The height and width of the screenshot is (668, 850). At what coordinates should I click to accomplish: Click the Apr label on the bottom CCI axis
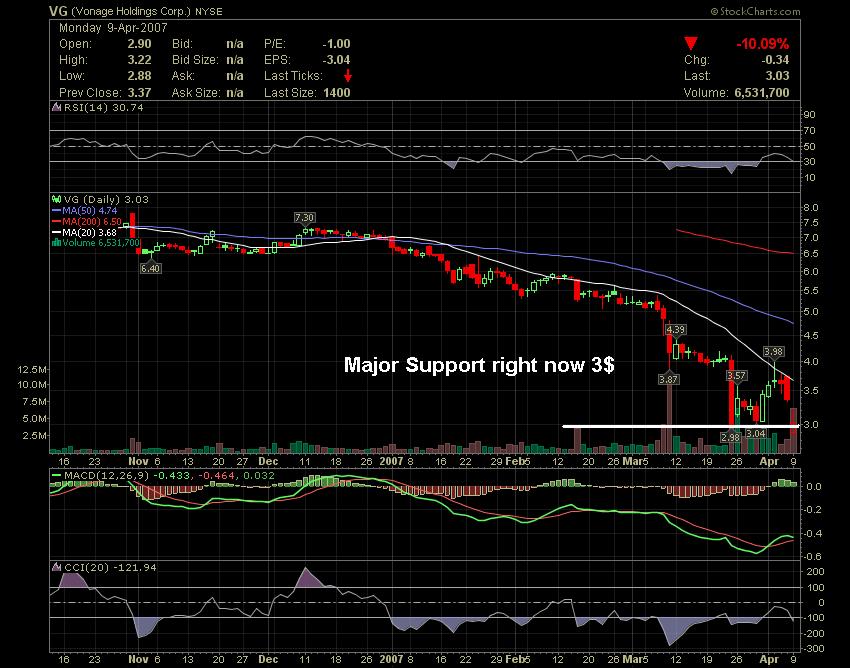tap(769, 659)
